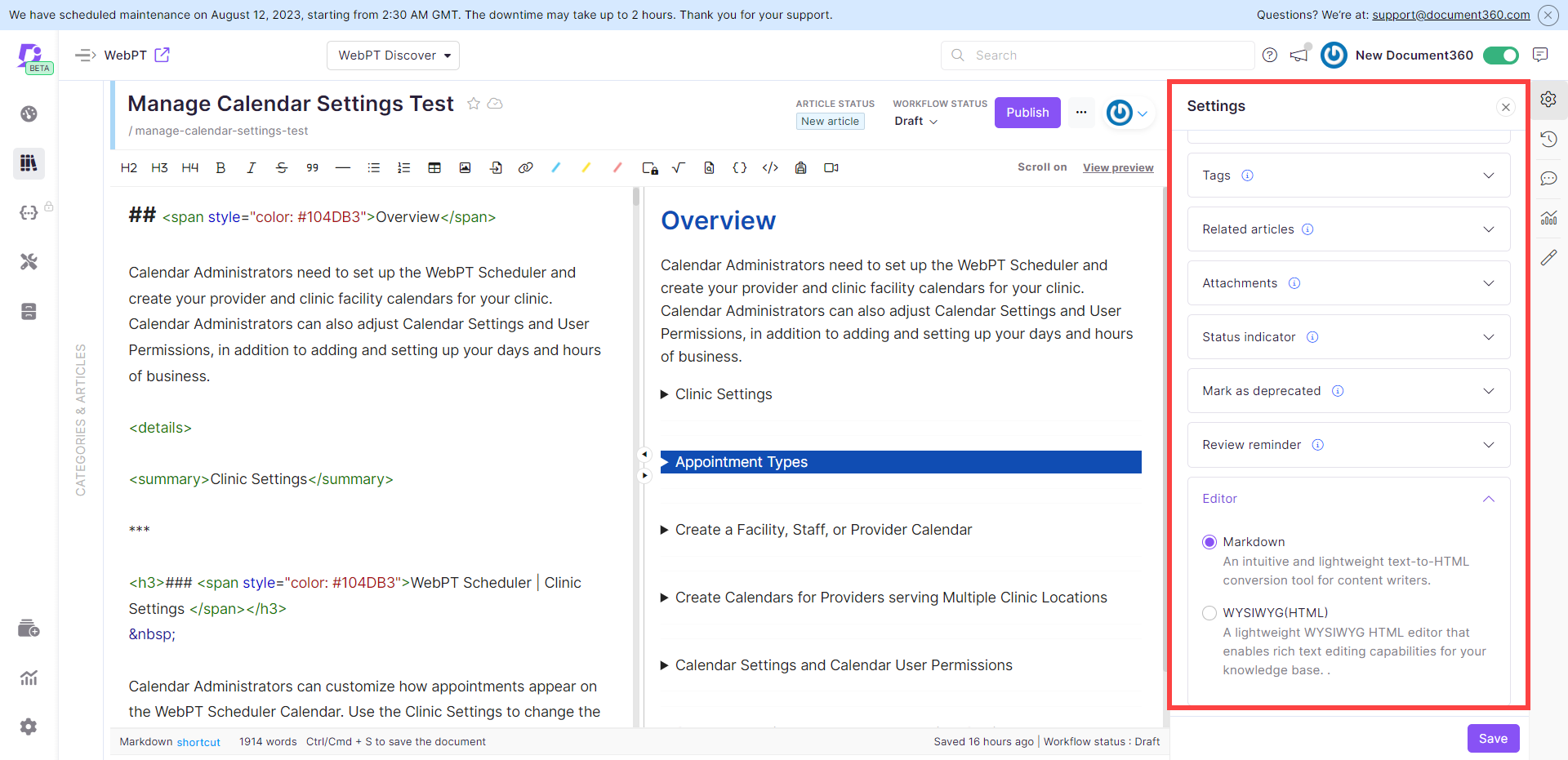Insert a blockquote
Viewport: 1568px width, 760px height.
point(312,168)
